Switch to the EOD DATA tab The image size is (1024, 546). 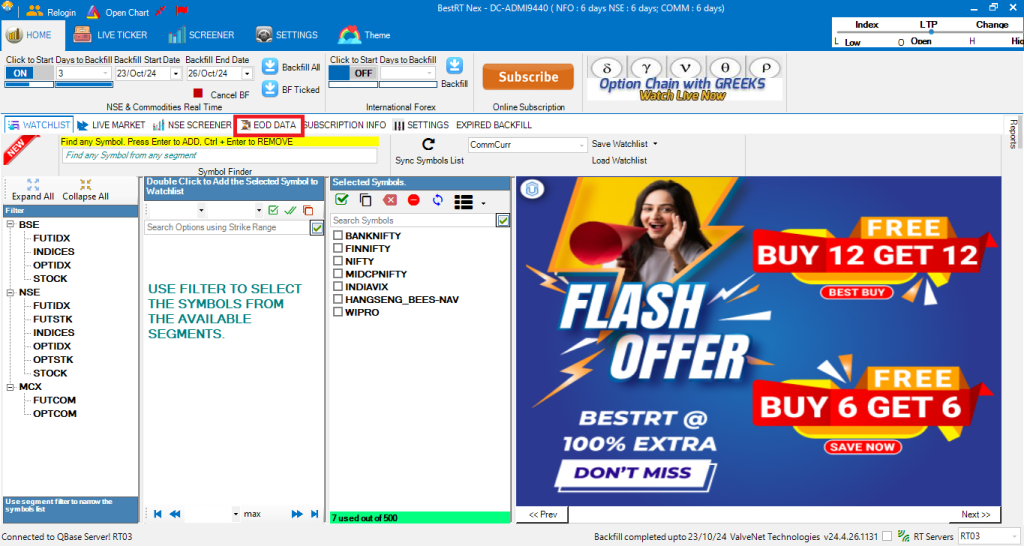pos(268,125)
